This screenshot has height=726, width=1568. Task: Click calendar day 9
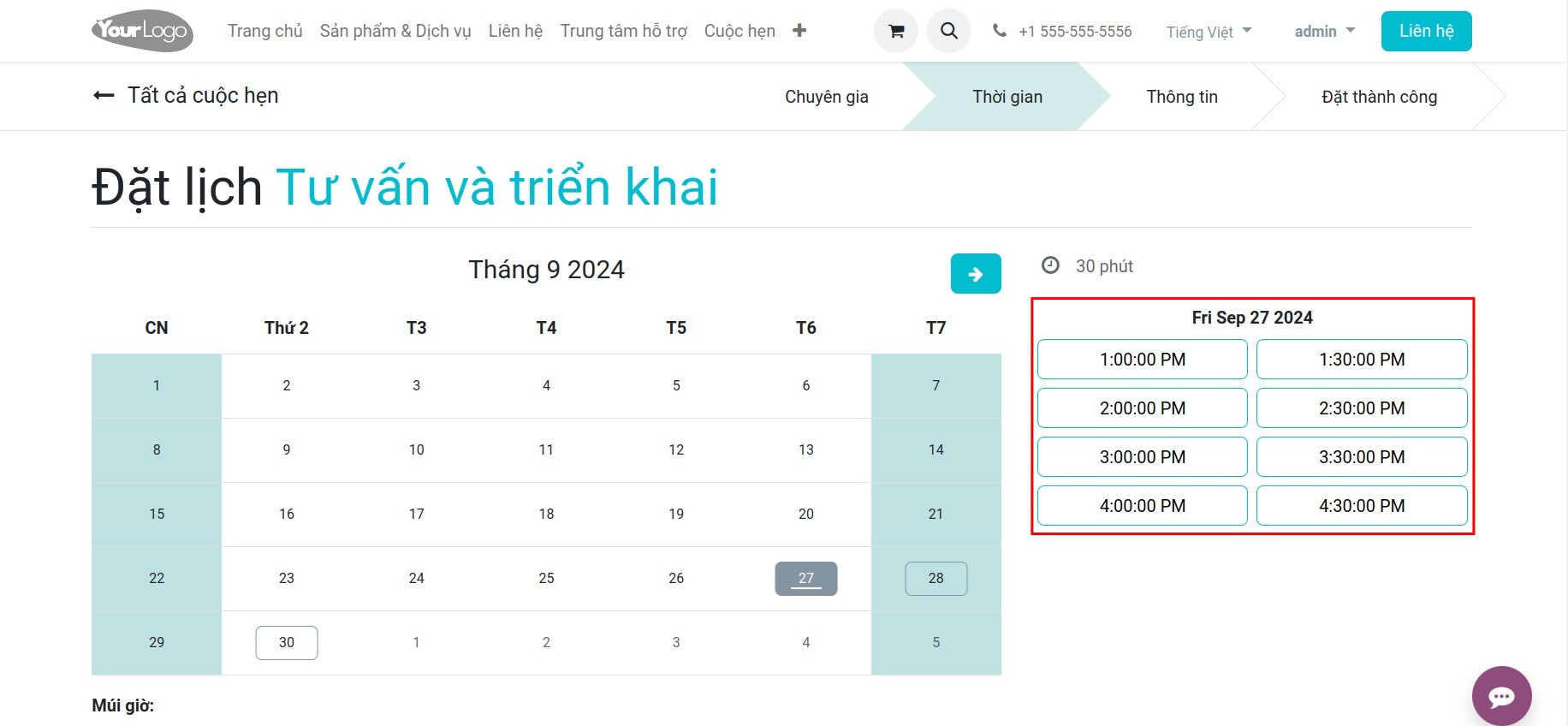287,450
